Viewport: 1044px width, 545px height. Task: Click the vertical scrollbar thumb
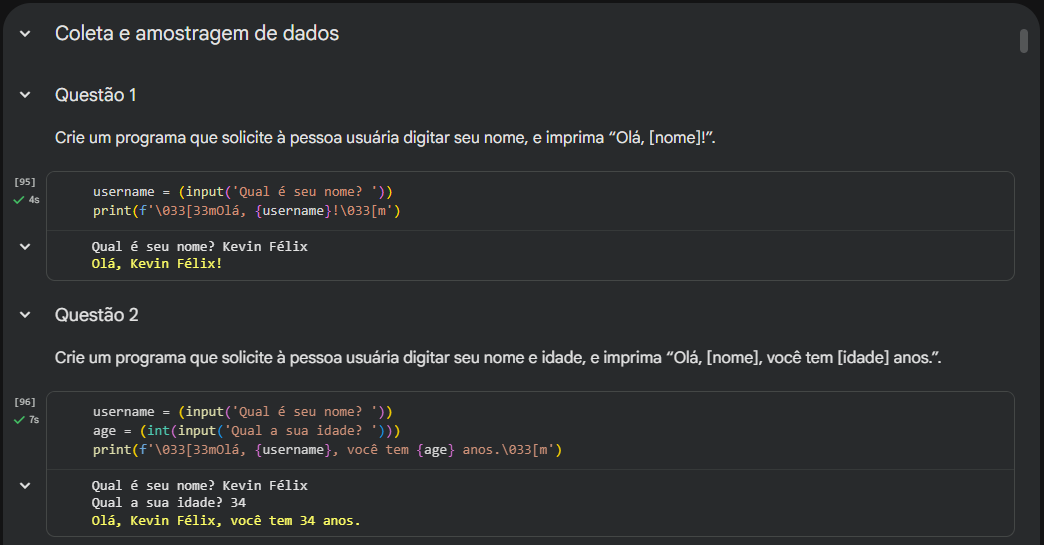click(1024, 41)
